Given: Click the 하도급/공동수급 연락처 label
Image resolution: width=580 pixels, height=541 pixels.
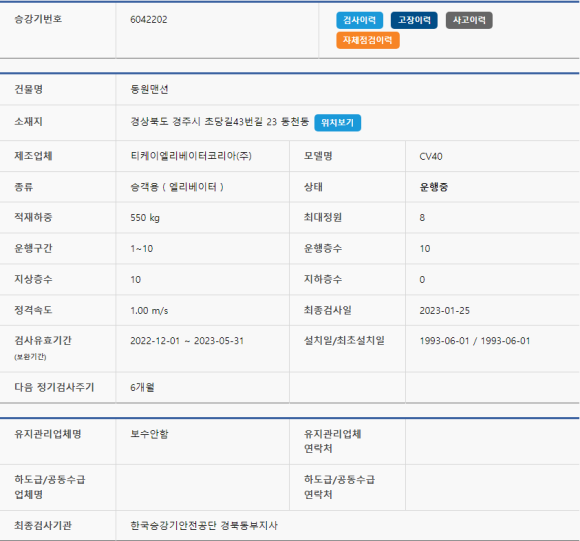Looking at the screenshot, I should 340,487.
